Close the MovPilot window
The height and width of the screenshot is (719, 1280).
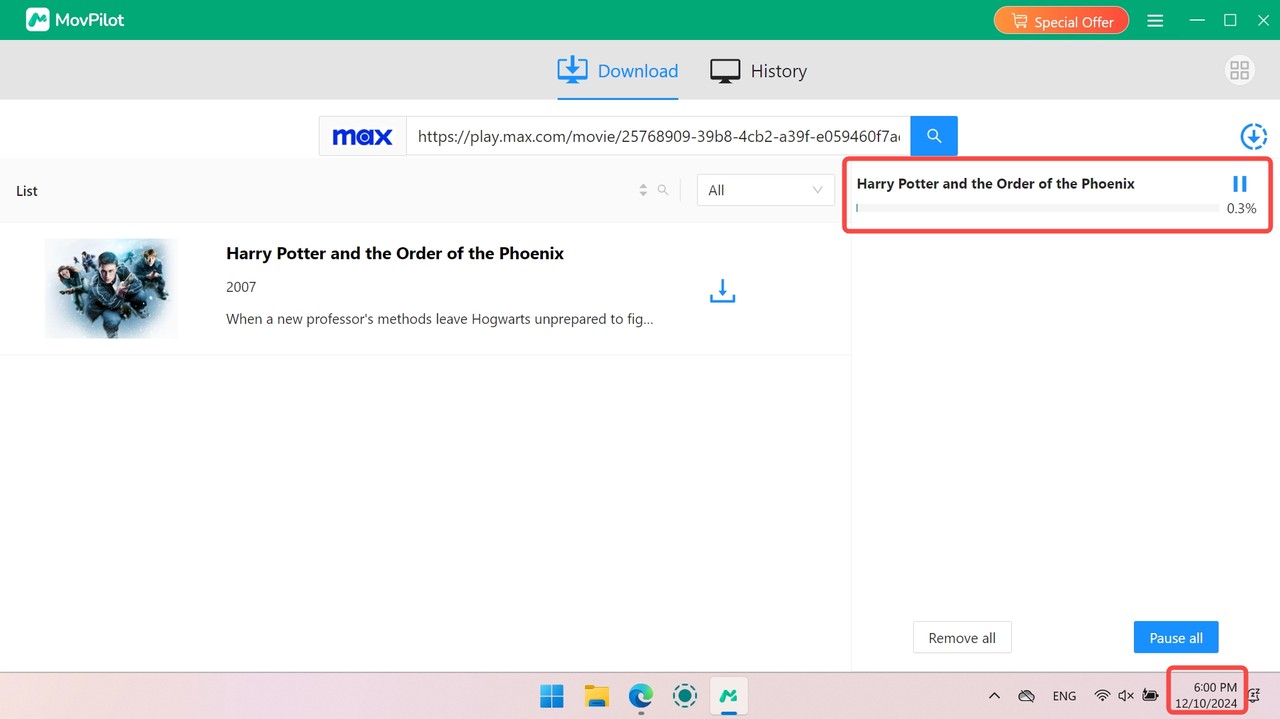[x=1263, y=20]
